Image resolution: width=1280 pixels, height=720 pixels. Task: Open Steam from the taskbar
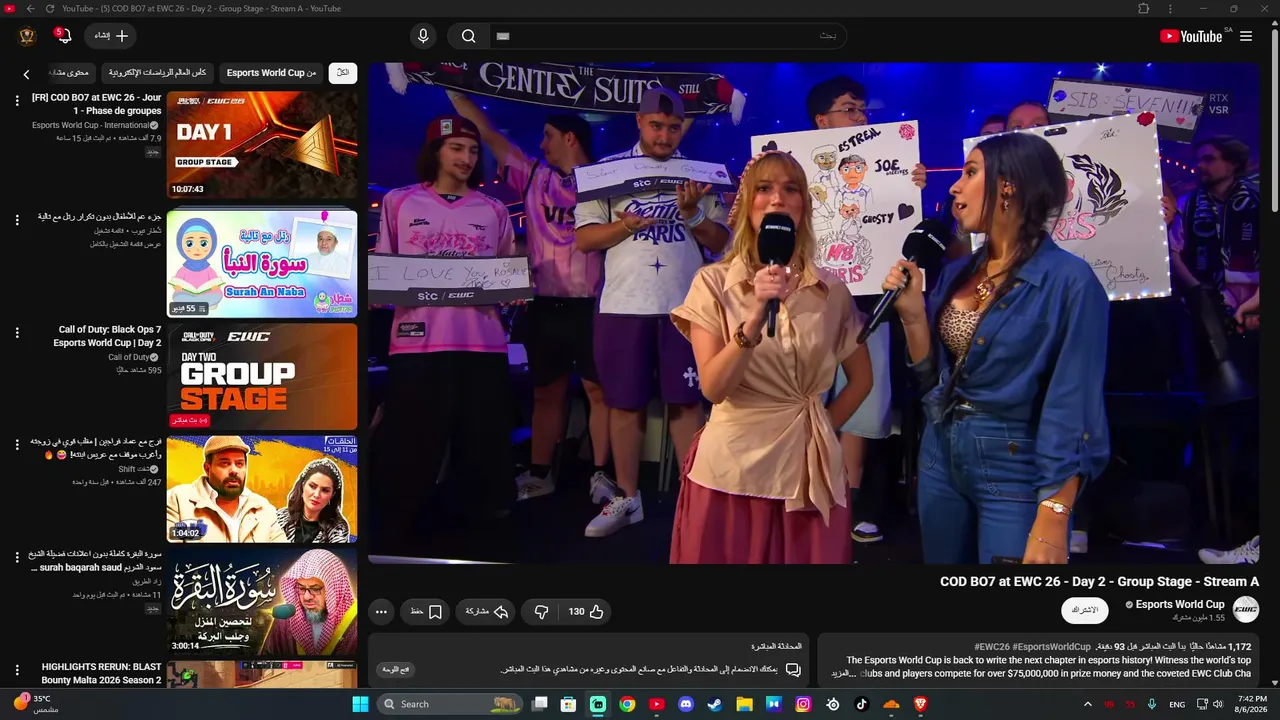click(x=715, y=704)
